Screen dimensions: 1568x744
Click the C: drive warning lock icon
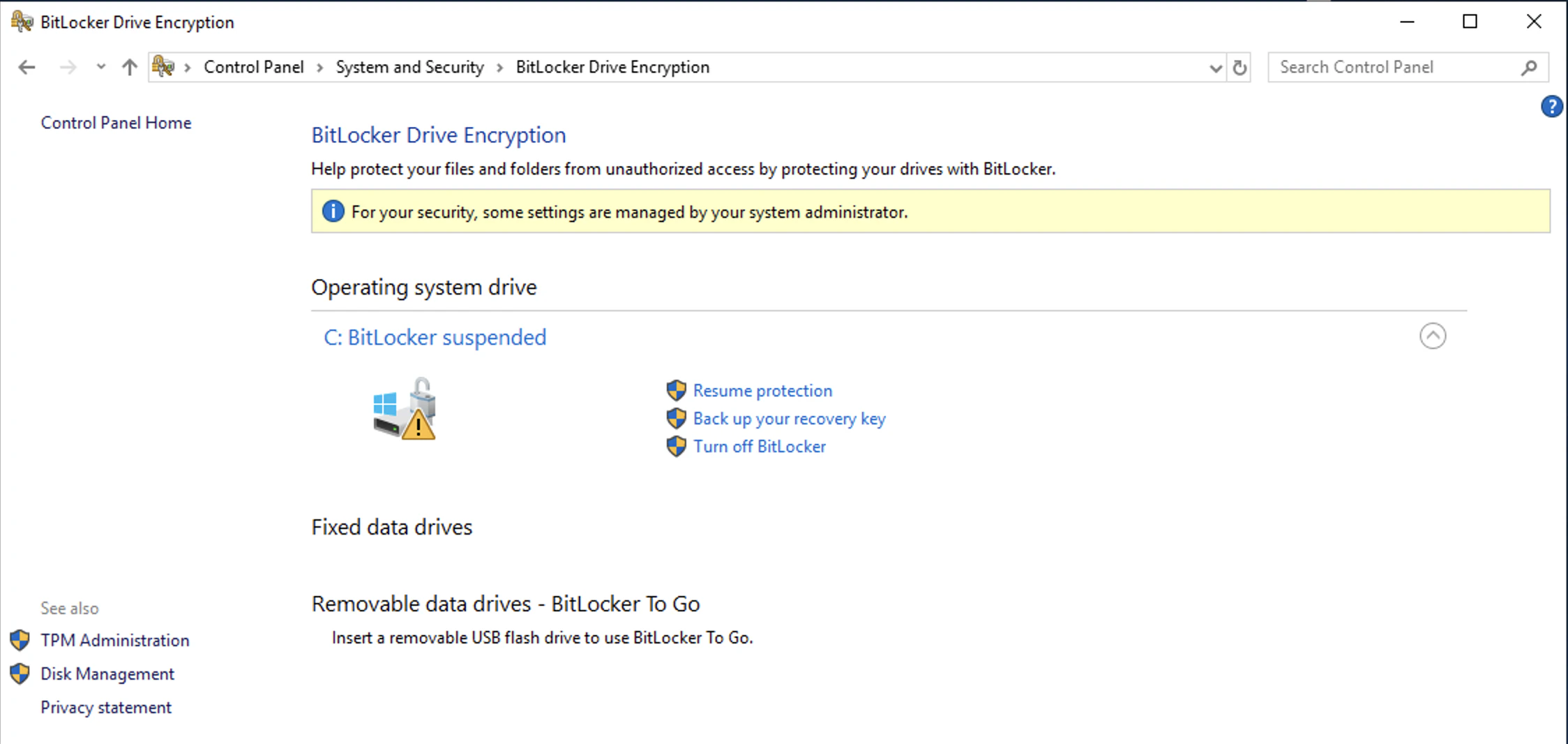pyautogui.click(x=405, y=409)
